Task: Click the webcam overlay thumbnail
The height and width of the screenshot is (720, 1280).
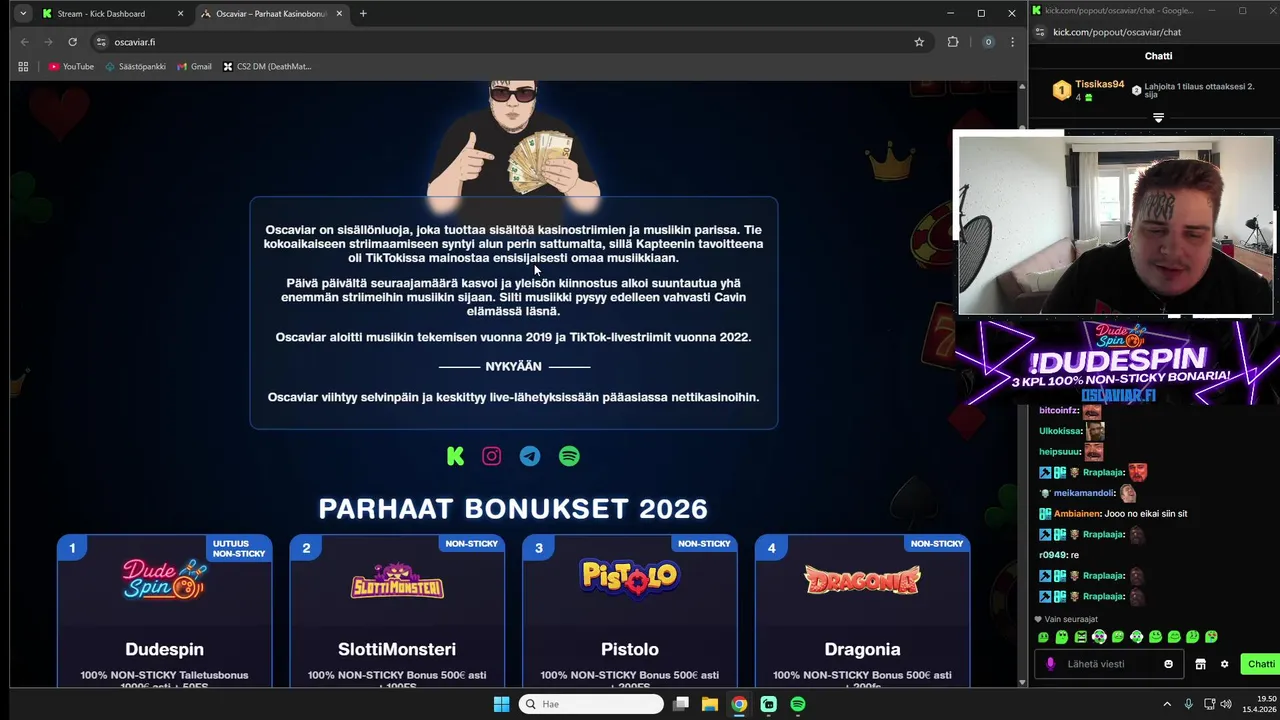Action: pos(1115,226)
